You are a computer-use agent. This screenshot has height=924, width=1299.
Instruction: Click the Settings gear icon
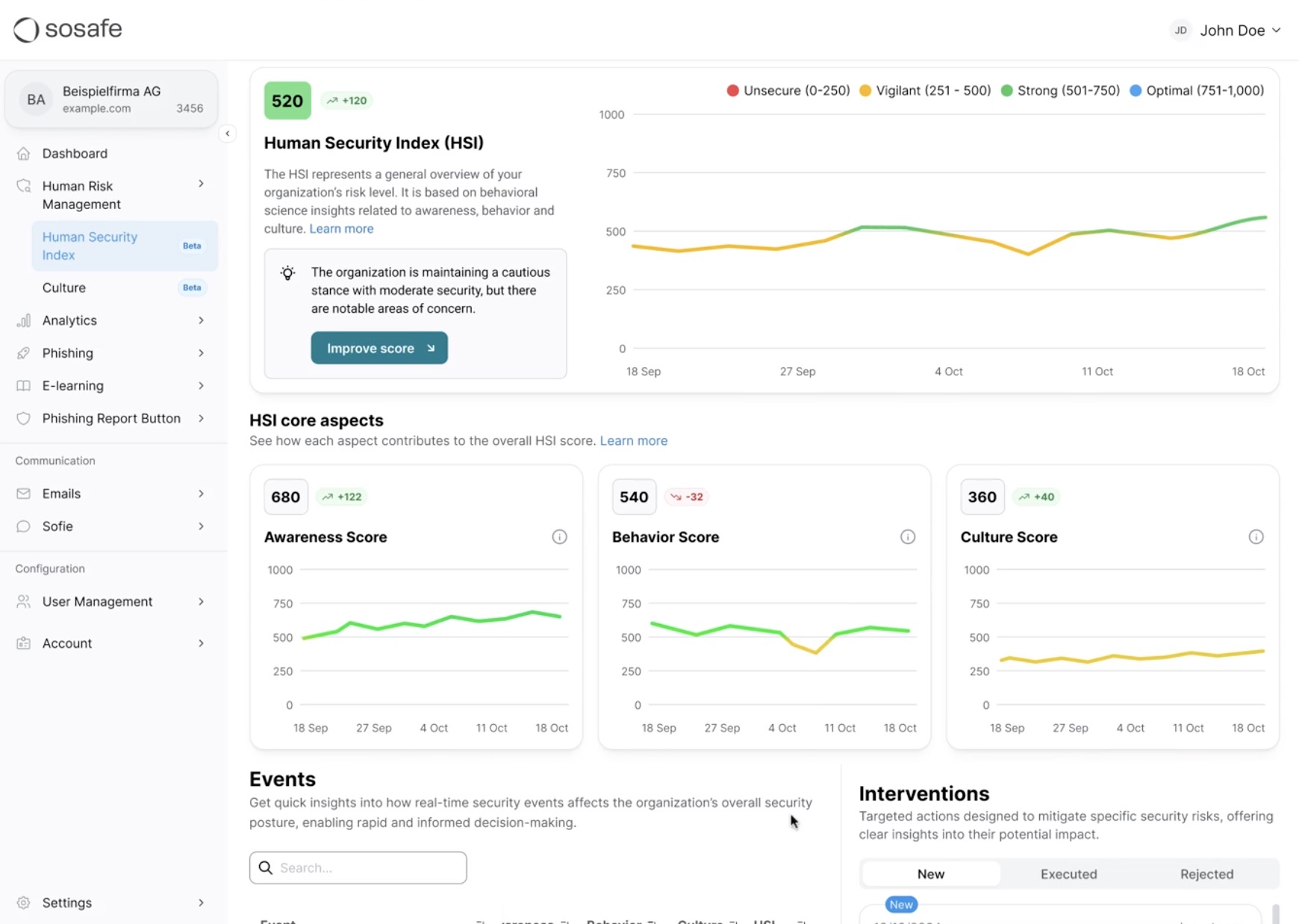(24, 902)
